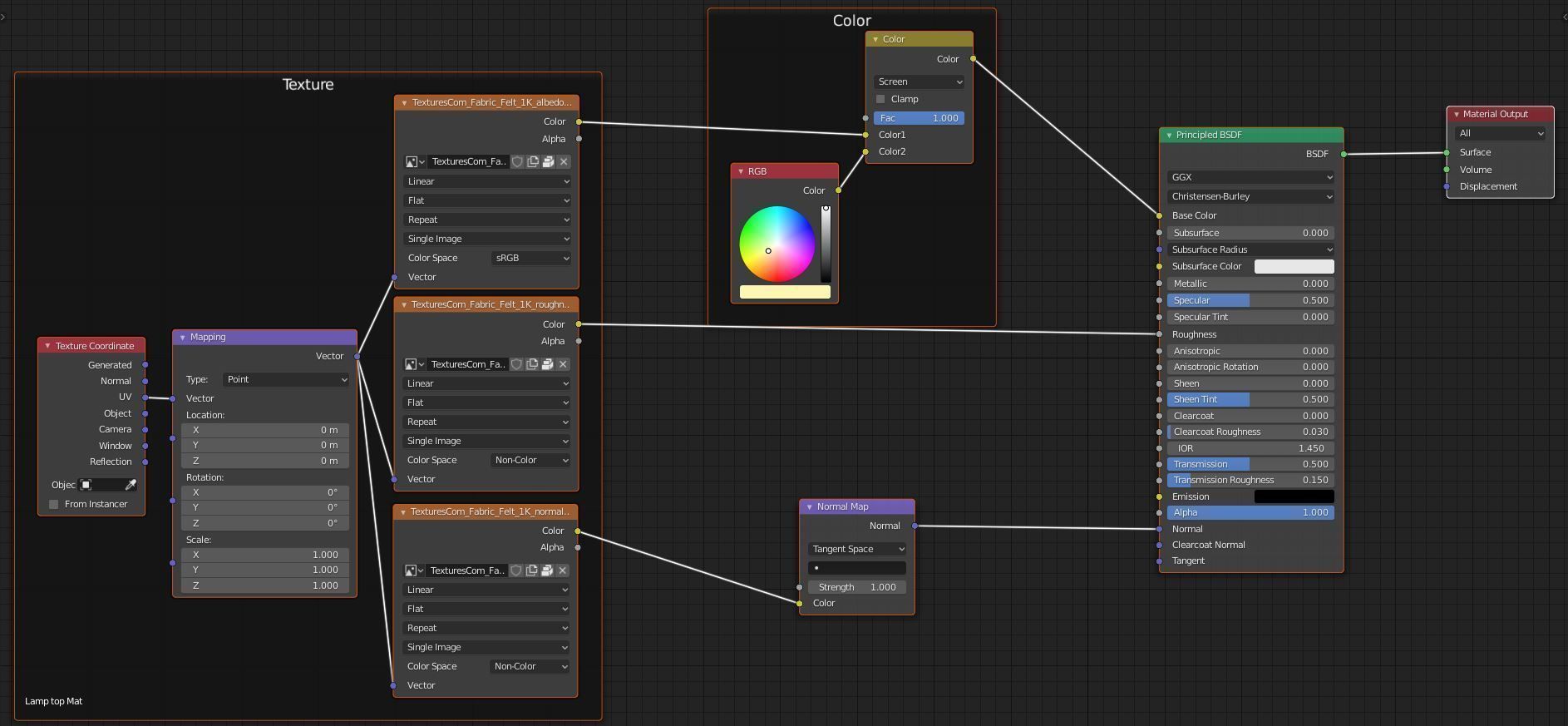Screen dimensions: 1568x726
Task: Pick object with eyedropper in Texture Coordinate
Action: pyautogui.click(x=131, y=485)
